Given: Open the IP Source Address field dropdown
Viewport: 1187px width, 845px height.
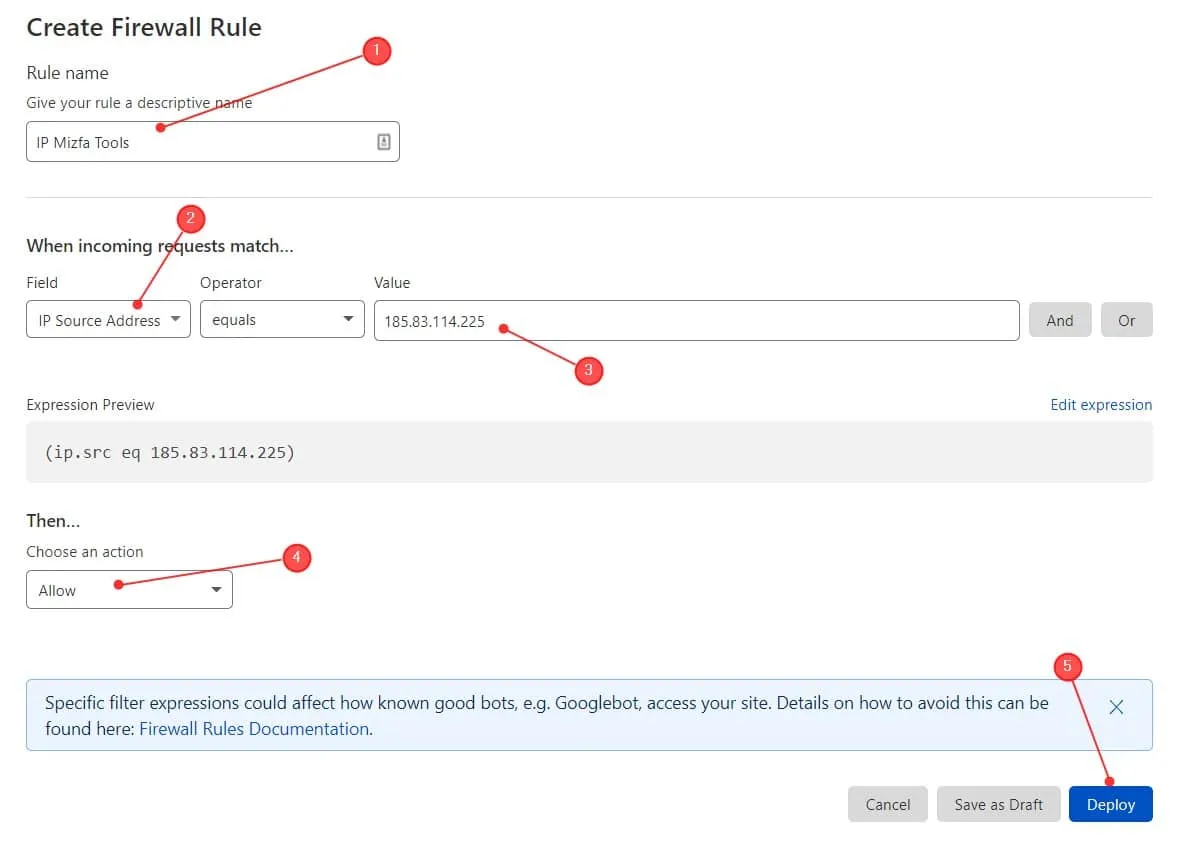Looking at the screenshot, I should (x=108, y=320).
